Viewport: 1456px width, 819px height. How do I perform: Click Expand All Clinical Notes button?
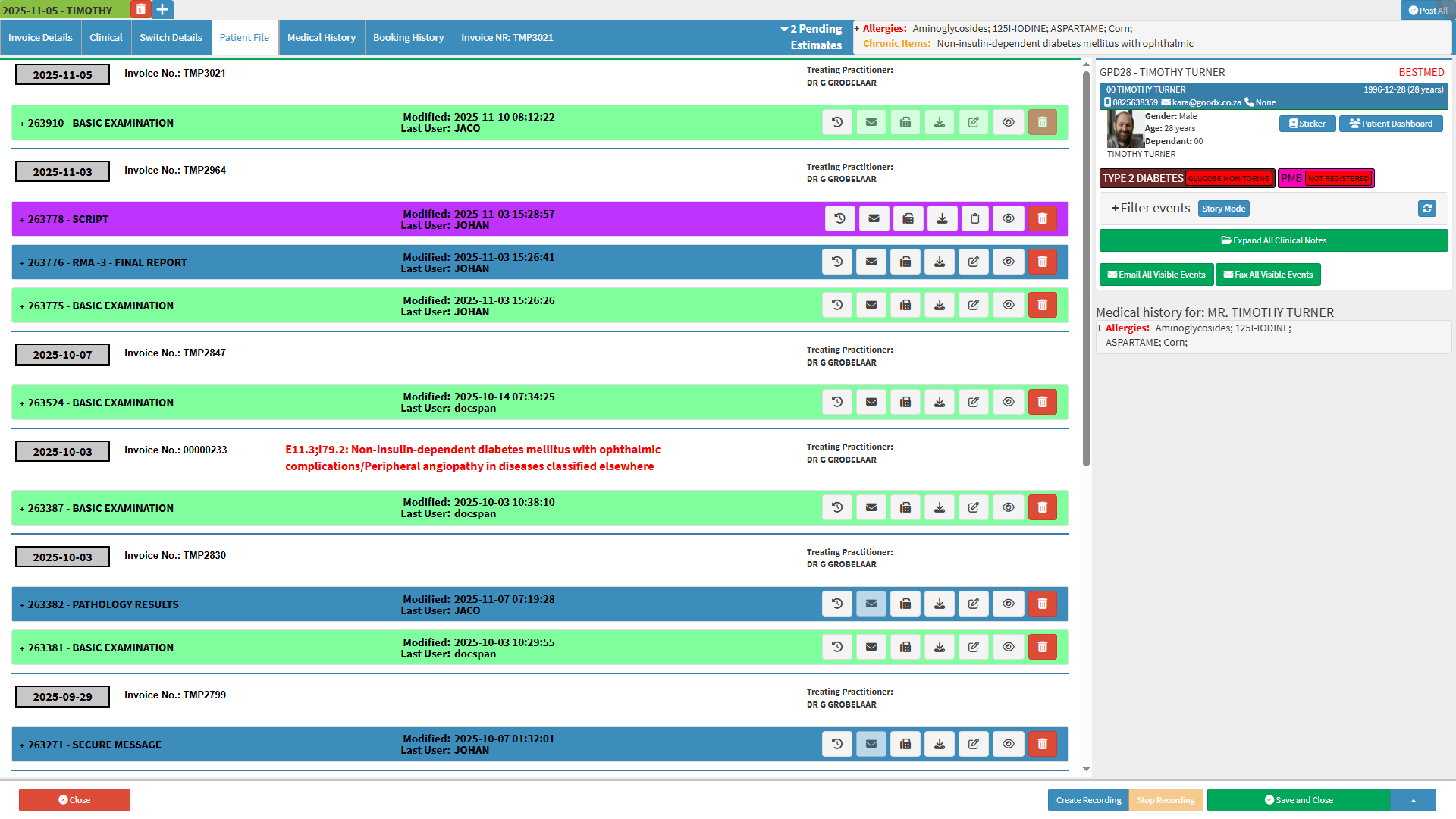pyautogui.click(x=1273, y=240)
